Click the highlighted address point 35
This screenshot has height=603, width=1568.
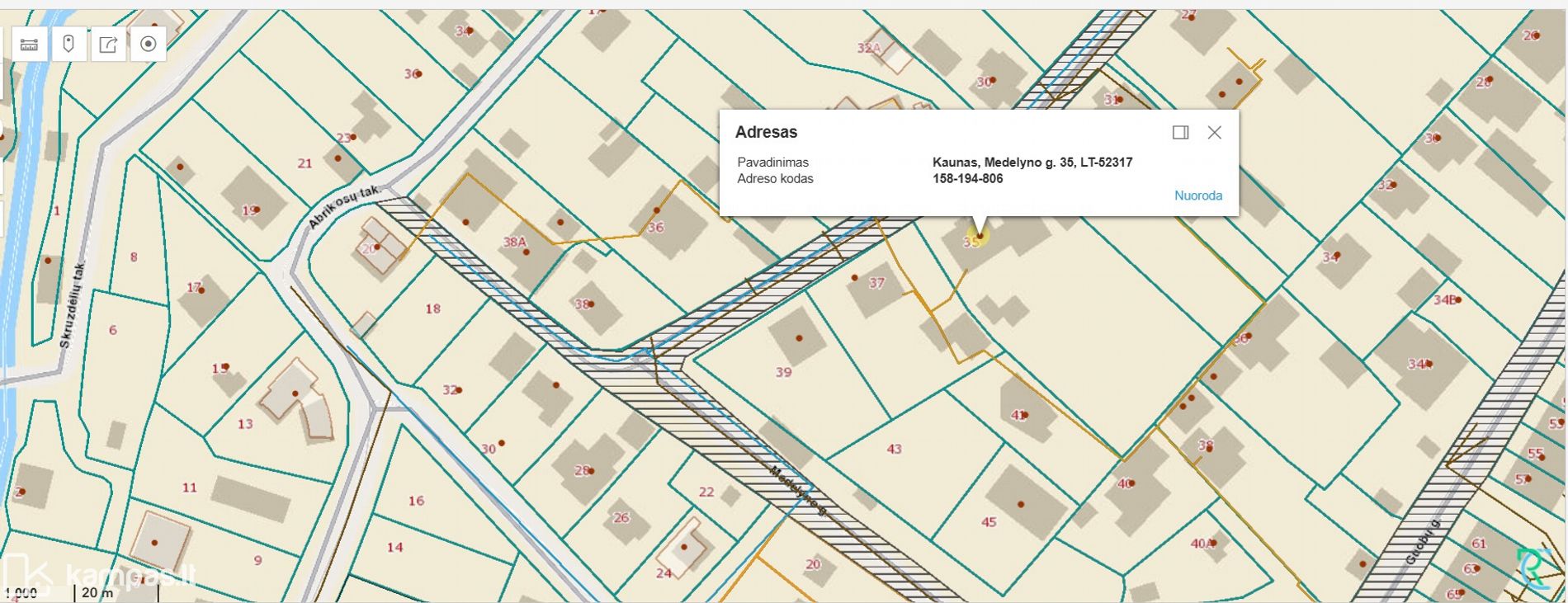pos(979,238)
